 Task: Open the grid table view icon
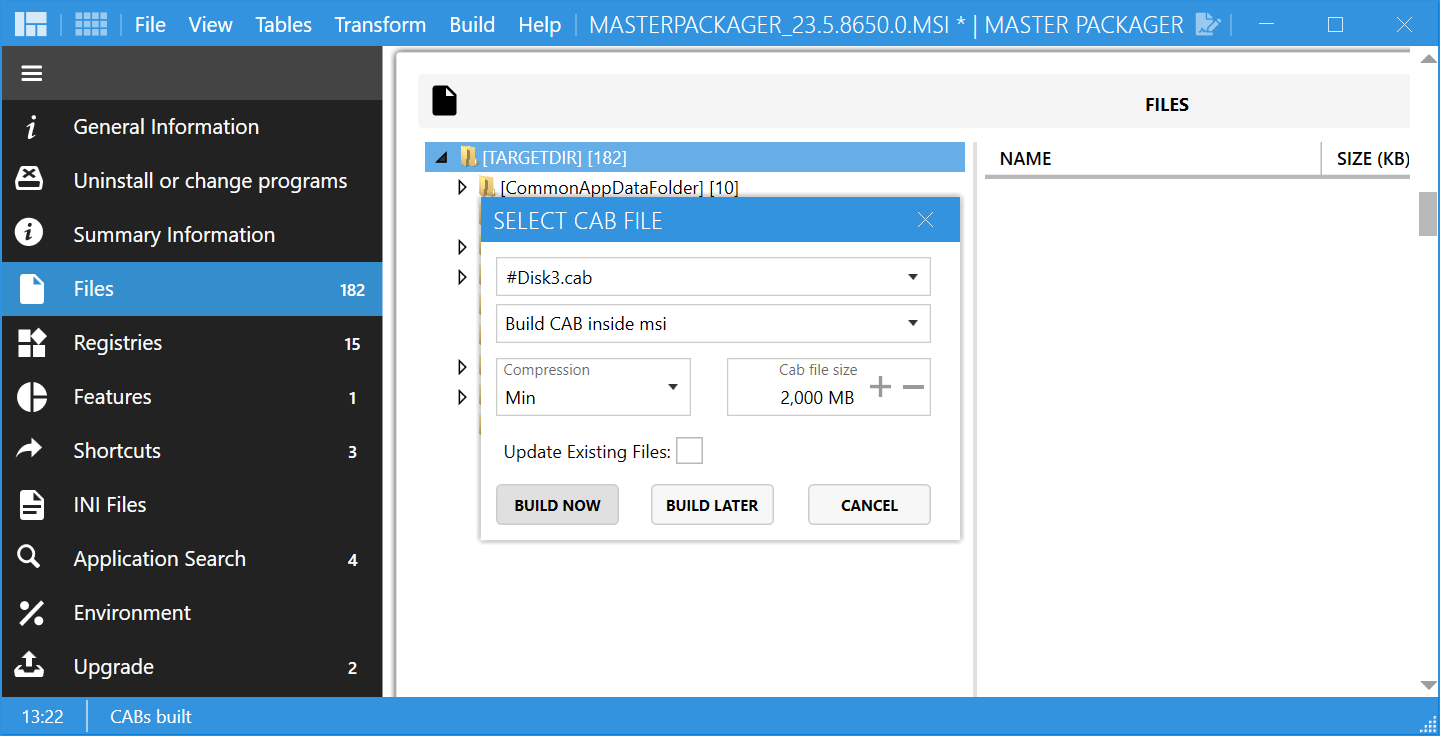91,24
